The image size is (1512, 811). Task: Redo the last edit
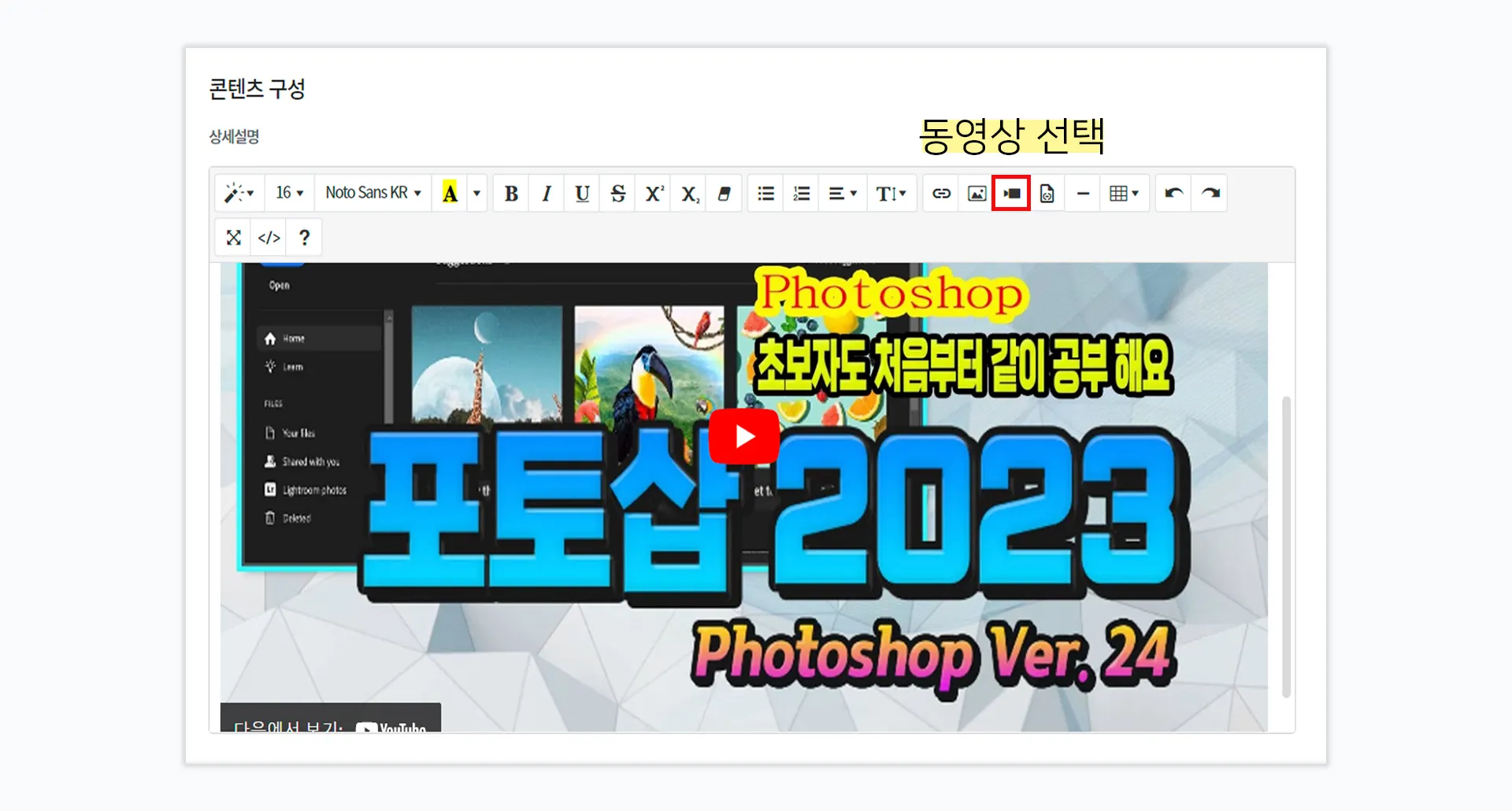pyautogui.click(x=1210, y=193)
